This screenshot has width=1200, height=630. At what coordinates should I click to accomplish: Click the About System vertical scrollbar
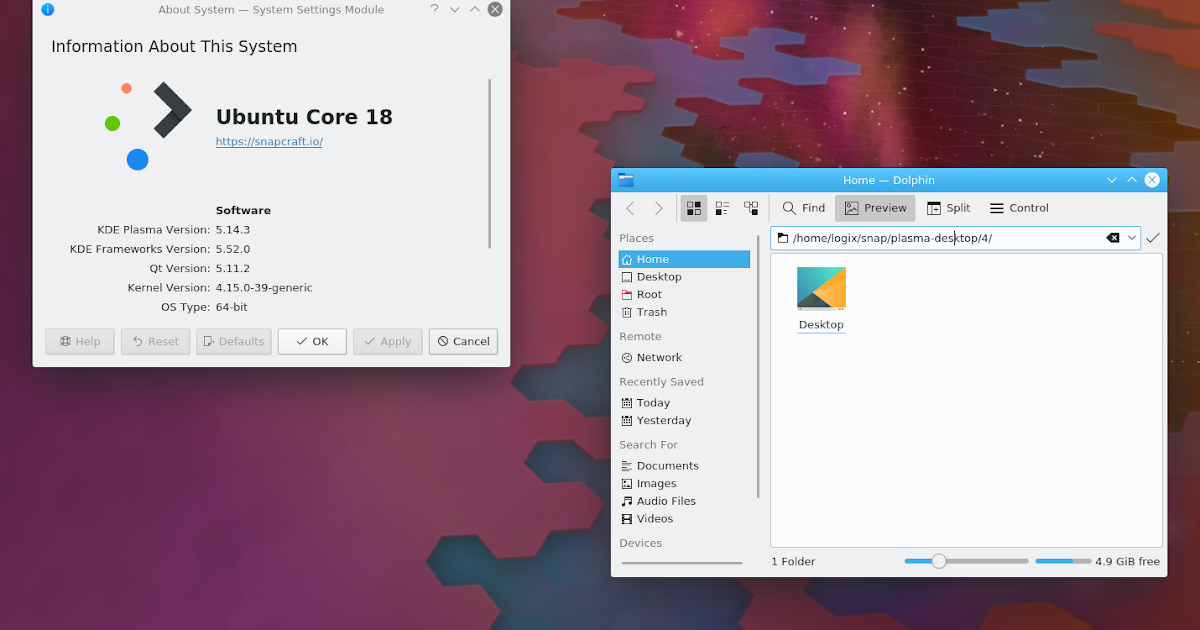(x=490, y=164)
